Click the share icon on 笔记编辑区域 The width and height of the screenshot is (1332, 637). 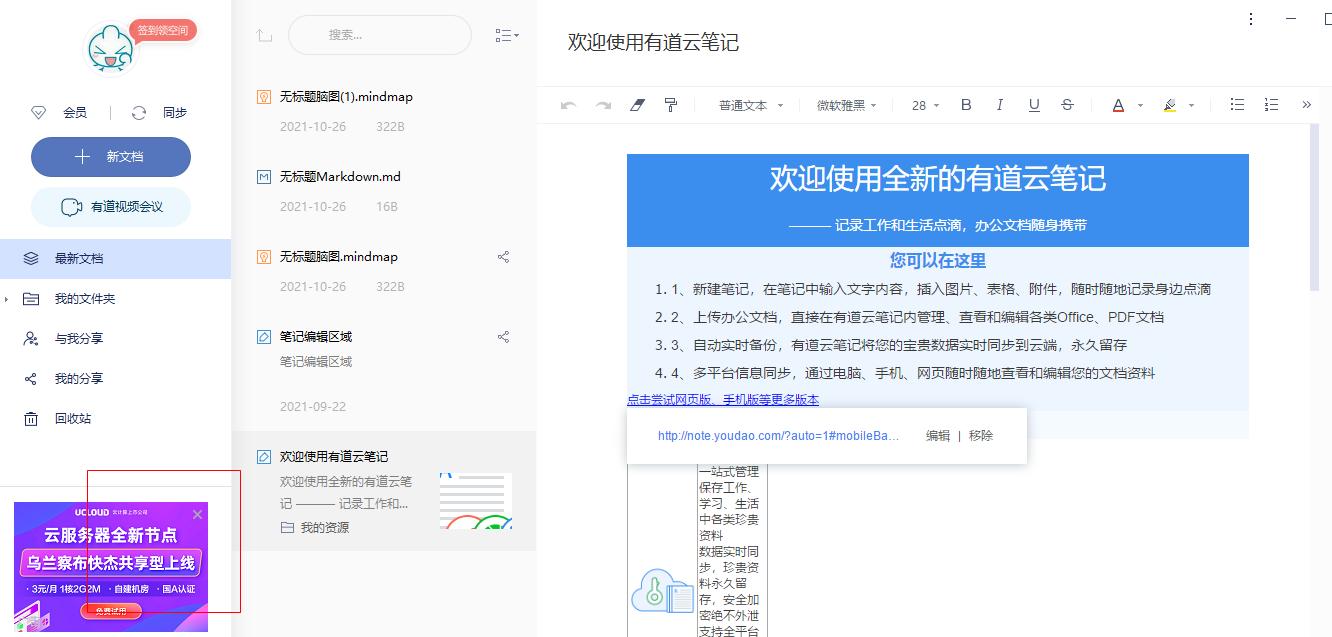[504, 336]
